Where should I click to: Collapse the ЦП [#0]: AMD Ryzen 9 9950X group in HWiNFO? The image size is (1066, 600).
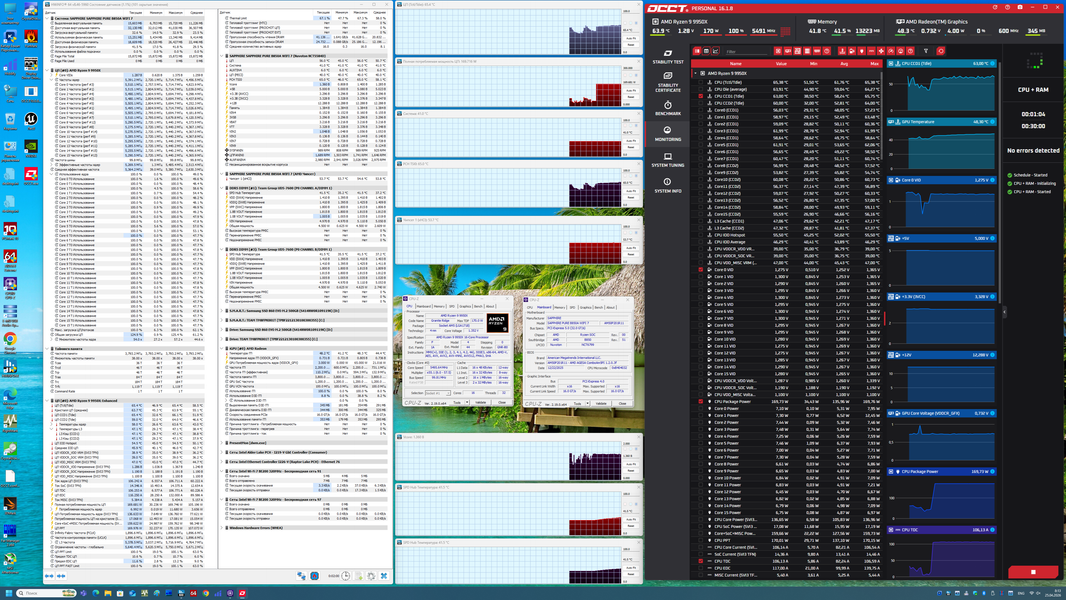pos(48,70)
